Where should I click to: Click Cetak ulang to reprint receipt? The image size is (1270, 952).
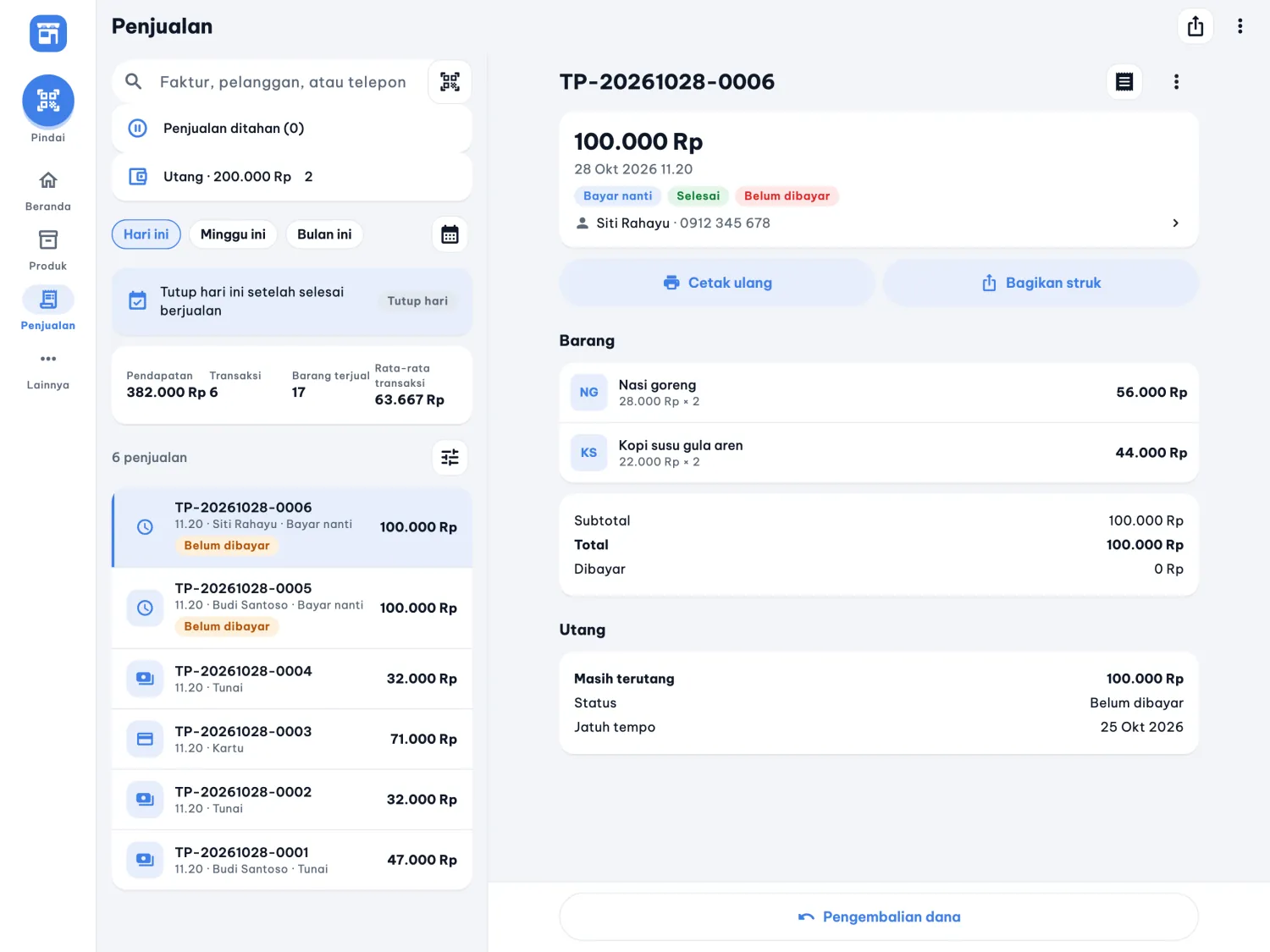pos(717,283)
